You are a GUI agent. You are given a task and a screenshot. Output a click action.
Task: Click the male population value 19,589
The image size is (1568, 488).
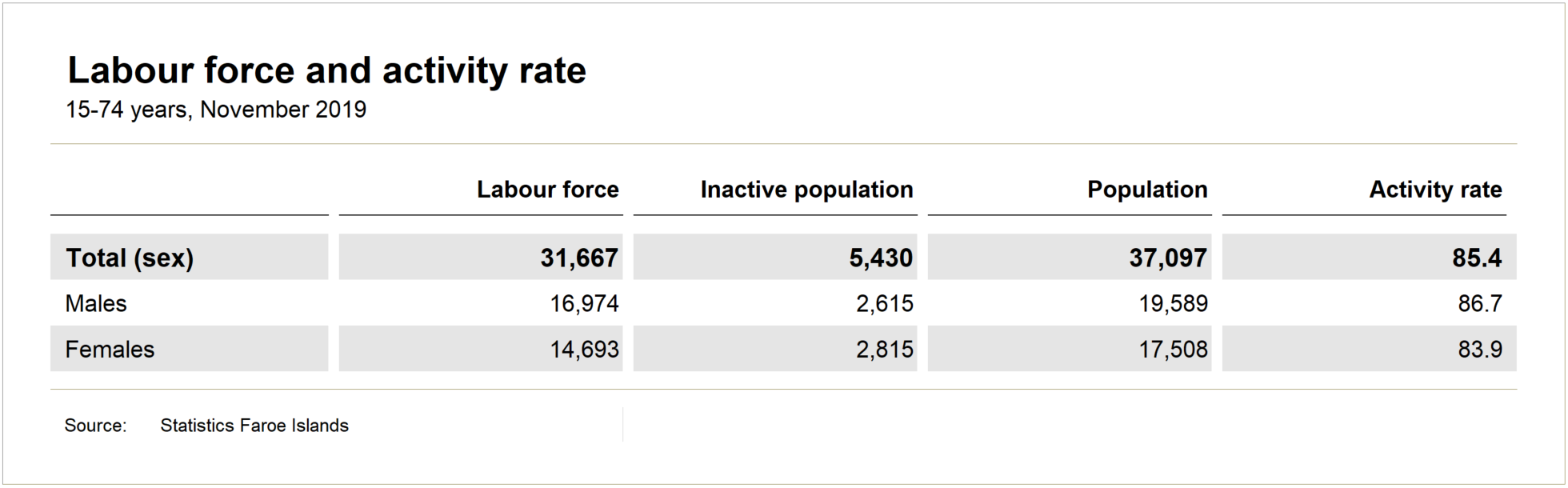coord(1173,304)
